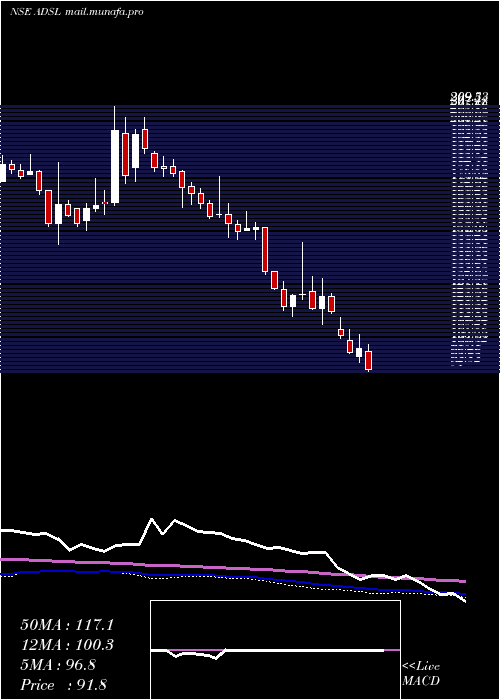Click inside the MACD indicator box

click(x=275, y=650)
